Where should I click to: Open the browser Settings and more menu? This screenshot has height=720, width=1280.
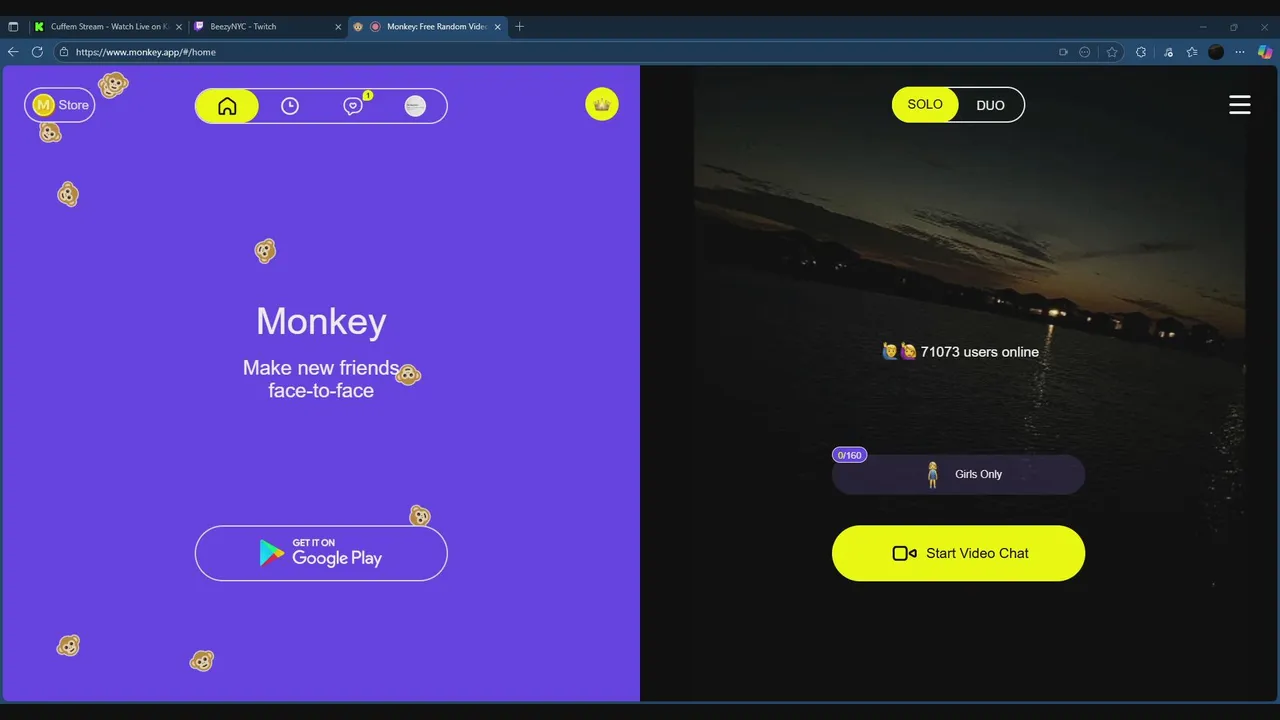click(x=1241, y=52)
